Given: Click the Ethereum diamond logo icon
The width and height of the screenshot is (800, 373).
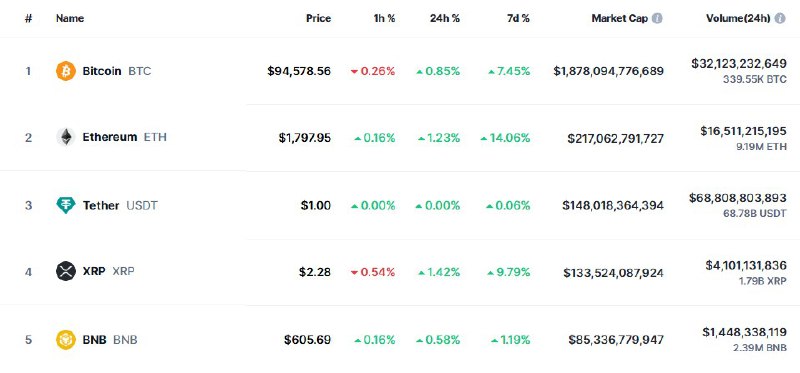Looking at the screenshot, I should click(x=66, y=137).
